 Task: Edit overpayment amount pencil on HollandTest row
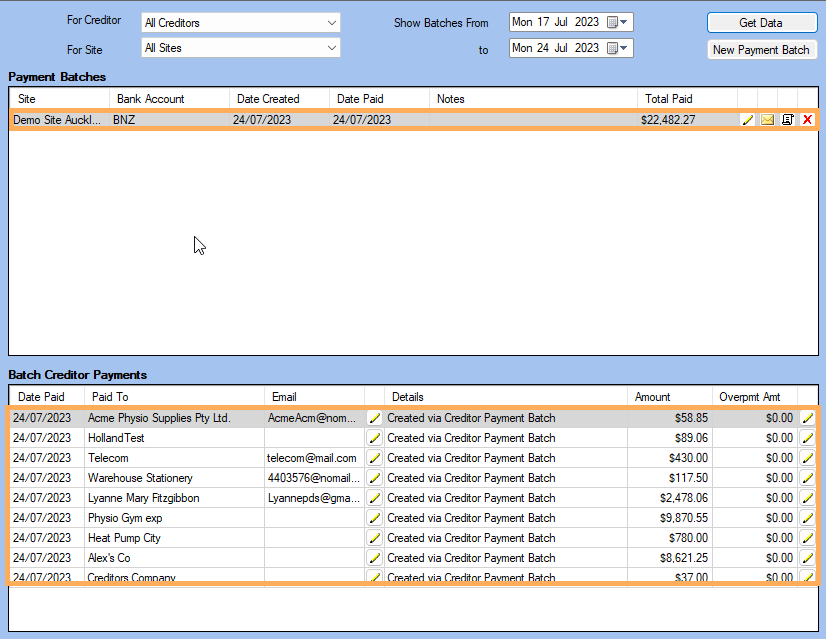click(807, 438)
